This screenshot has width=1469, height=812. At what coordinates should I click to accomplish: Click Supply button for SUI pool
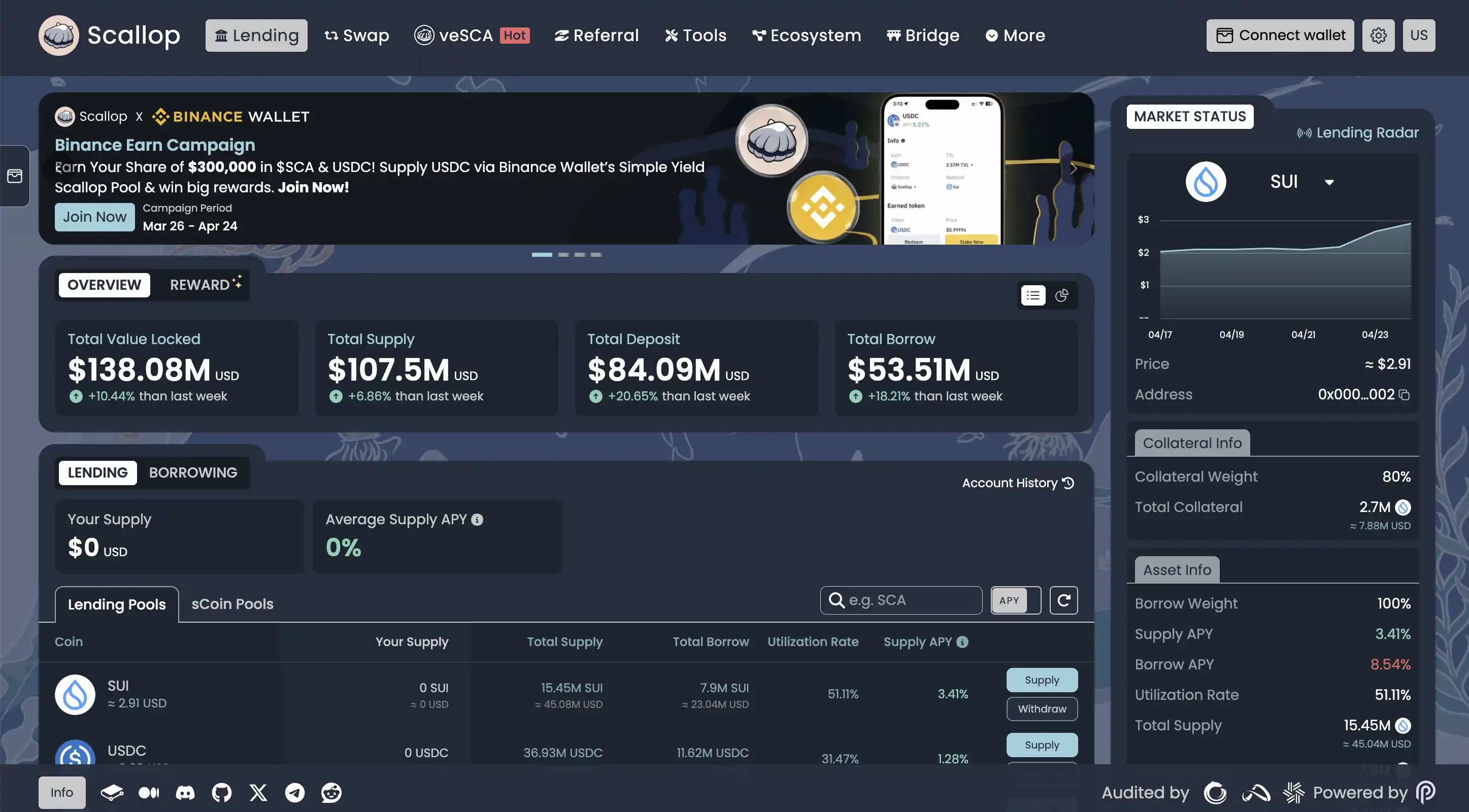point(1042,680)
